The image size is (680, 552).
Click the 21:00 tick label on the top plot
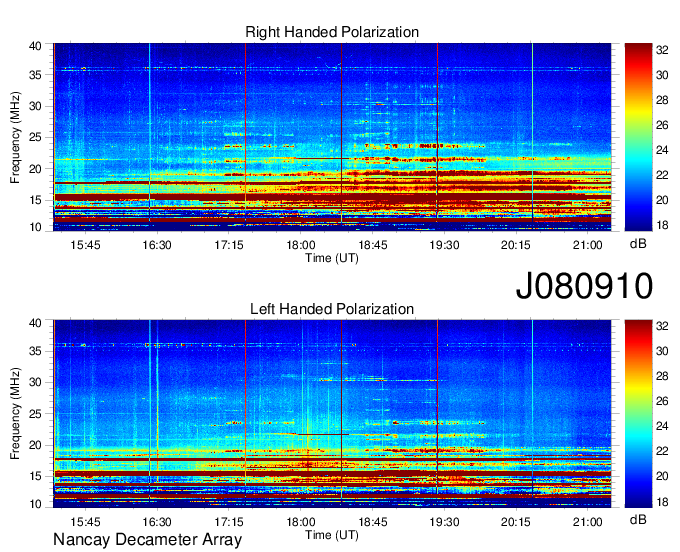588,245
